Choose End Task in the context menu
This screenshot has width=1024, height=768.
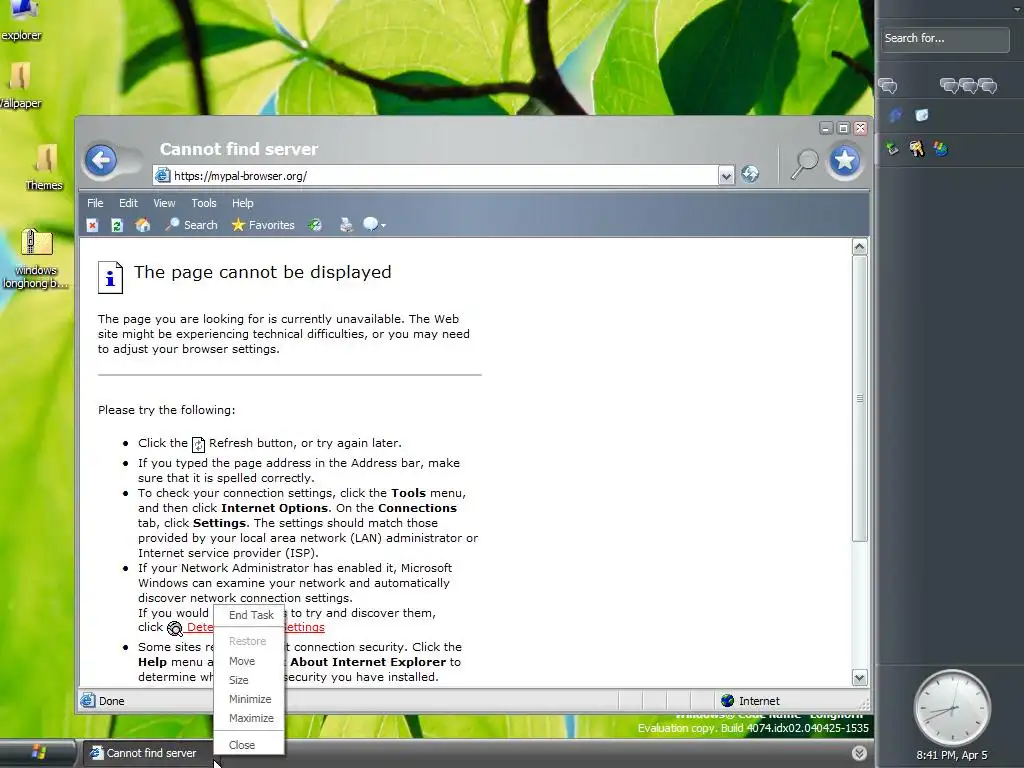251,615
